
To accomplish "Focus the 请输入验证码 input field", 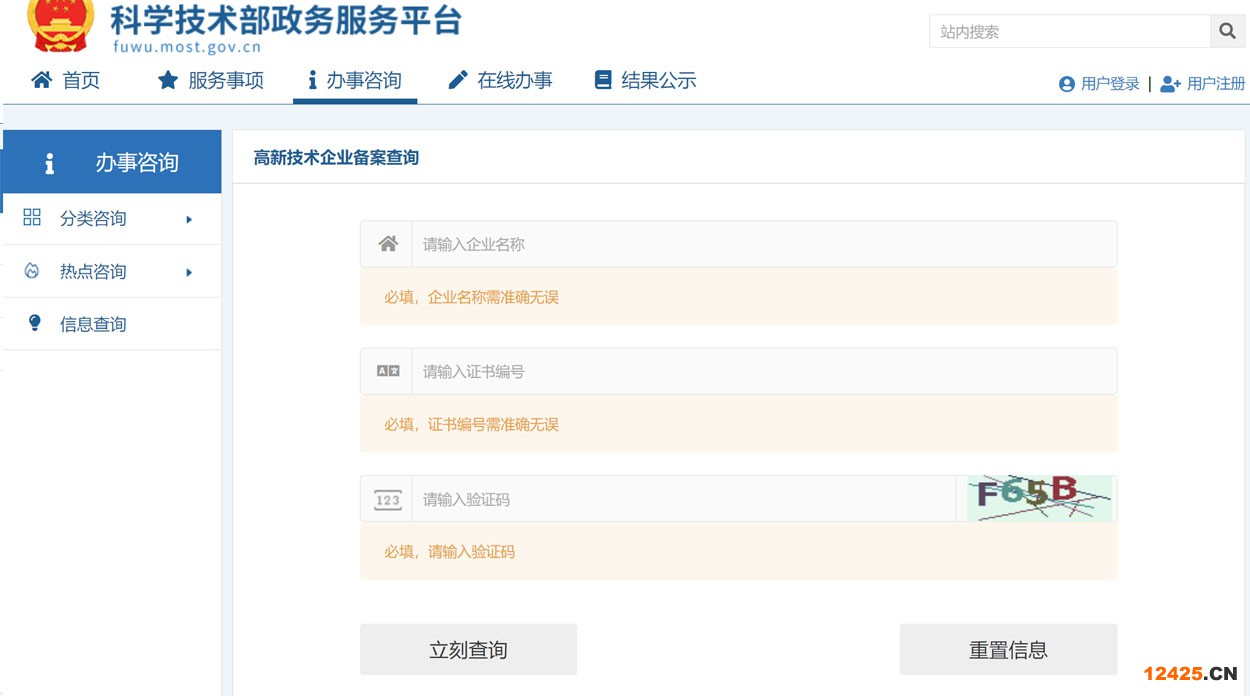I will [x=684, y=499].
